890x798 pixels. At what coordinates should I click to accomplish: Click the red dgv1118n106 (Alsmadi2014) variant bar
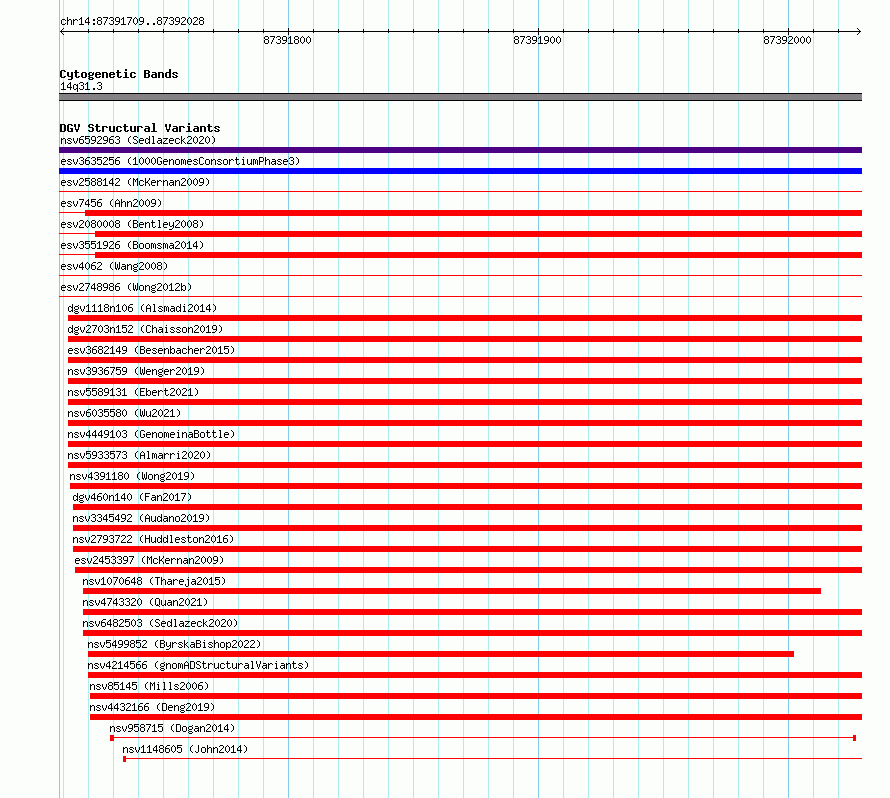click(x=465, y=318)
